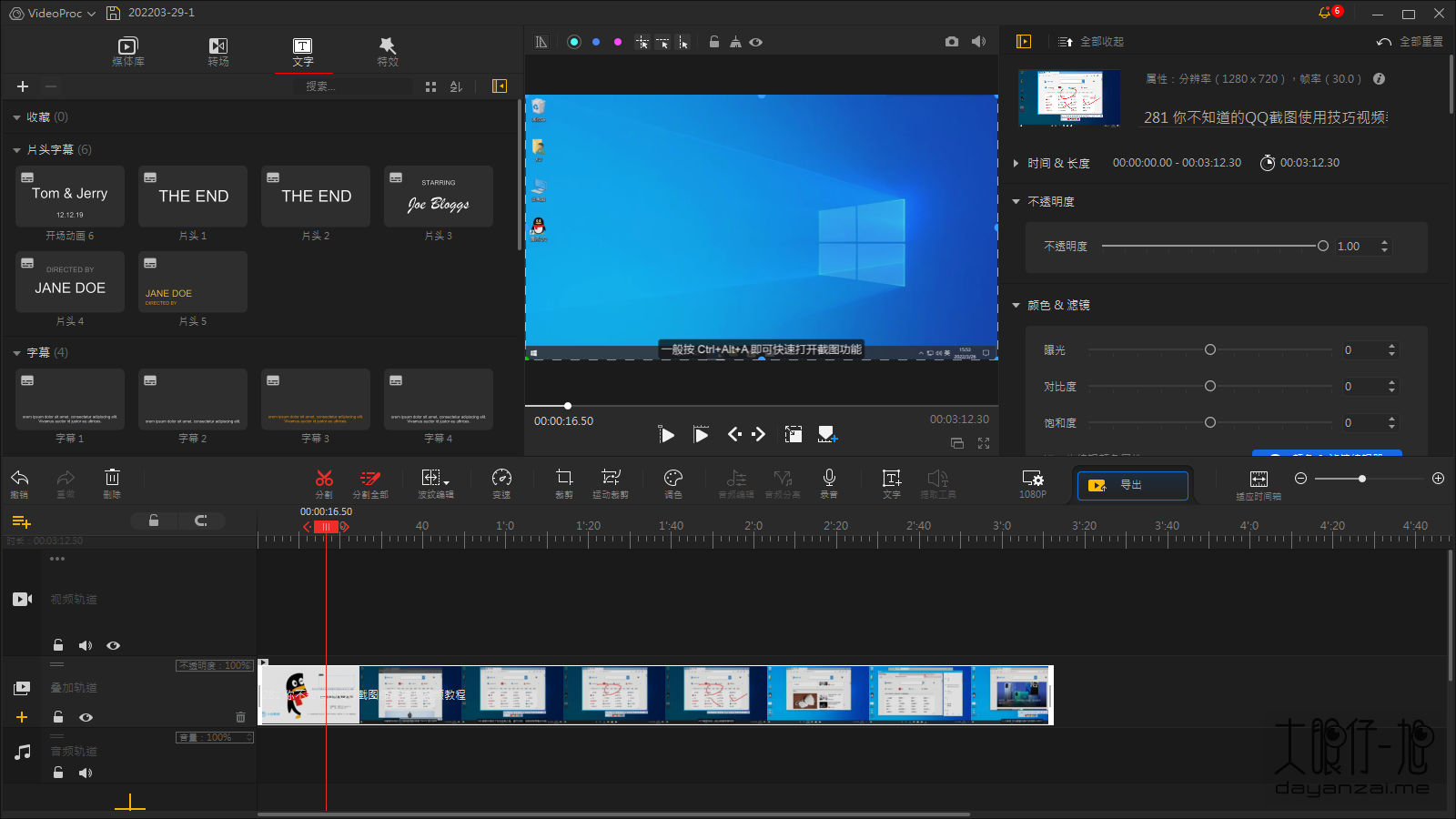The width and height of the screenshot is (1456, 819).
Task: Start 录音 voice recording
Action: (829, 483)
